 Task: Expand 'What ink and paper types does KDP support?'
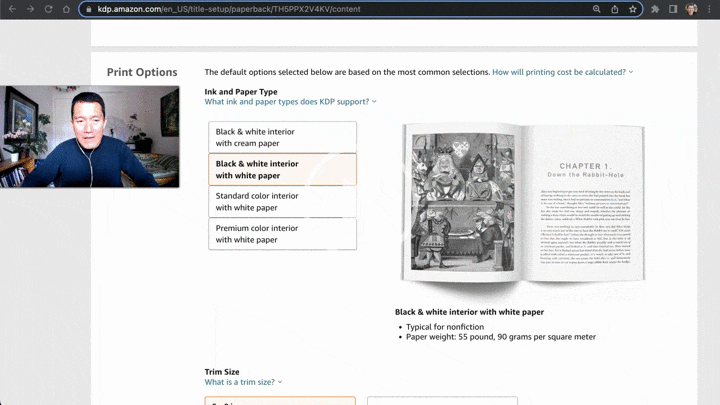tap(290, 101)
